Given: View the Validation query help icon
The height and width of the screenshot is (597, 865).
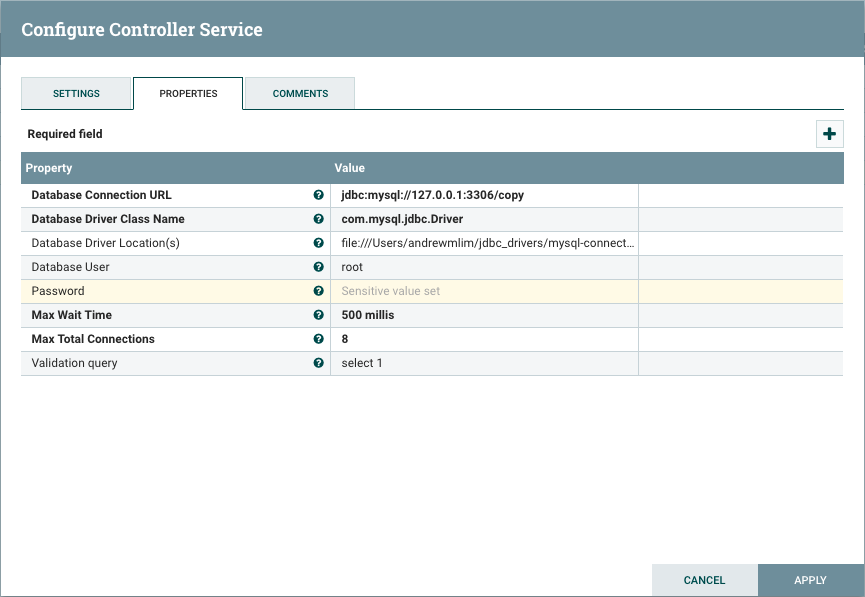Looking at the screenshot, I should tap(319, 363).
